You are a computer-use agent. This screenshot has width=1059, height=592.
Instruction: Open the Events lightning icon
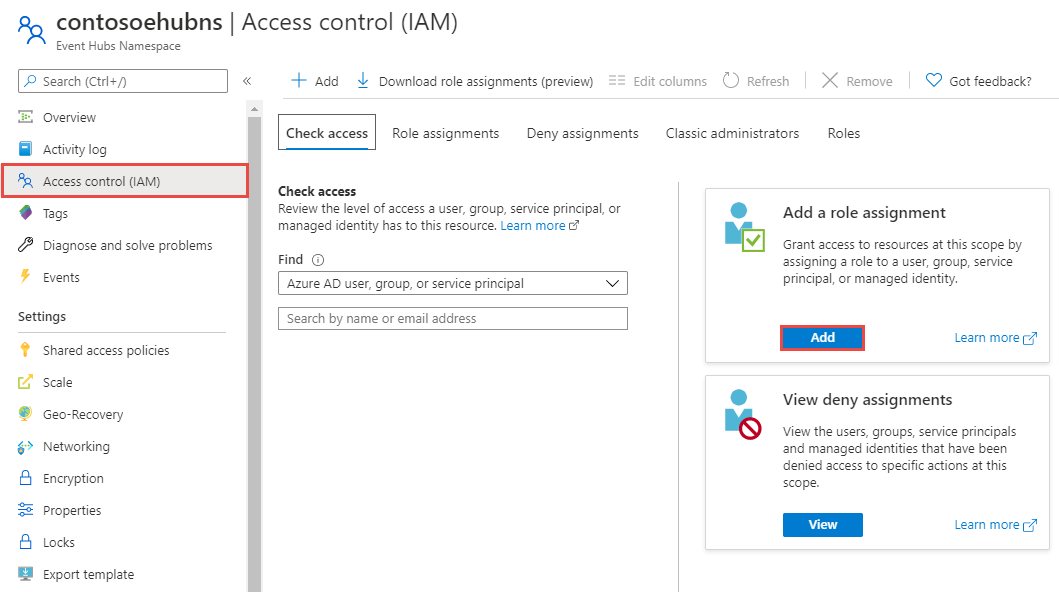point(26,277)
